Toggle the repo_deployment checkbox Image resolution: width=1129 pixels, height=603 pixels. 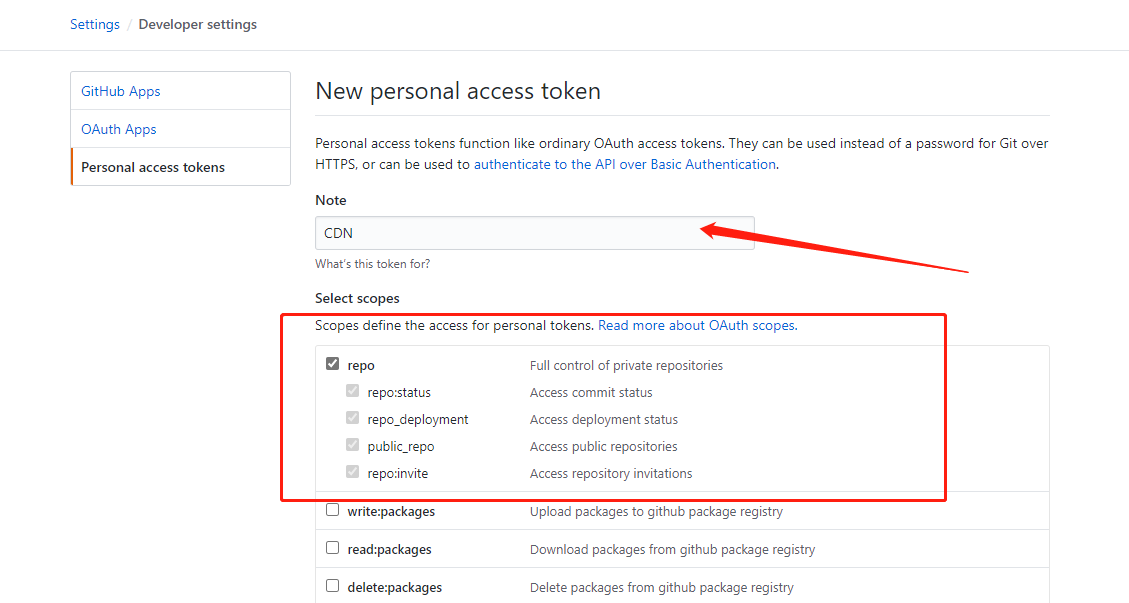(x=352, y=418)
